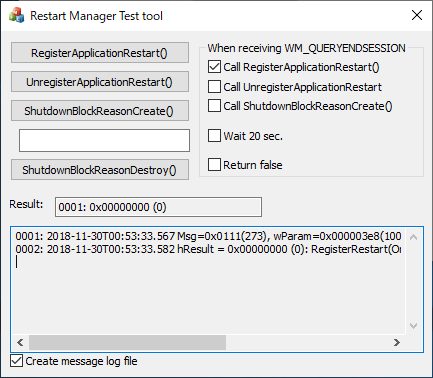Screen dimensions: 433x378
Task: Click the log's vertical scroll down arrow
Action: tap(413, 326)
